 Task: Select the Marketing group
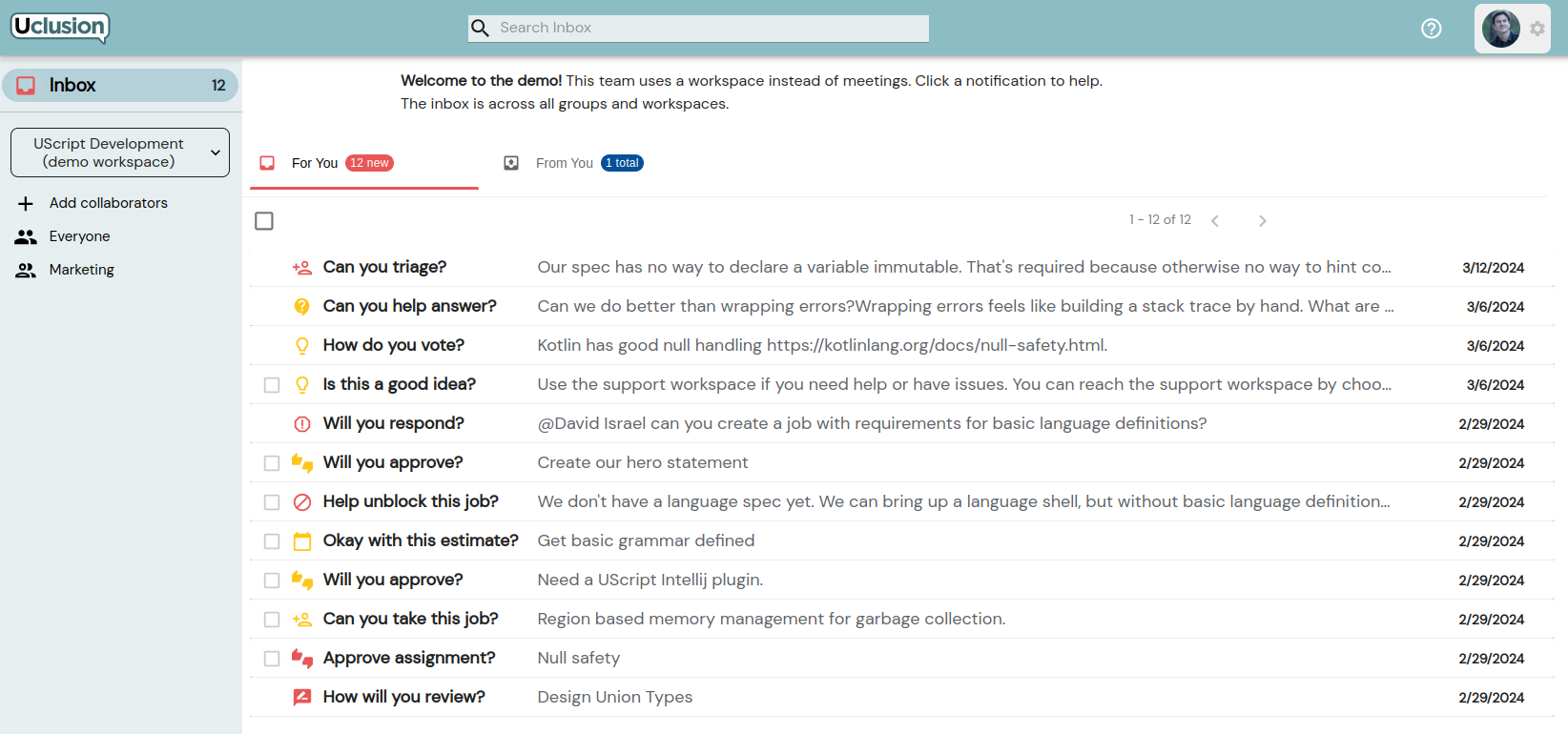(x=81, y=270)
